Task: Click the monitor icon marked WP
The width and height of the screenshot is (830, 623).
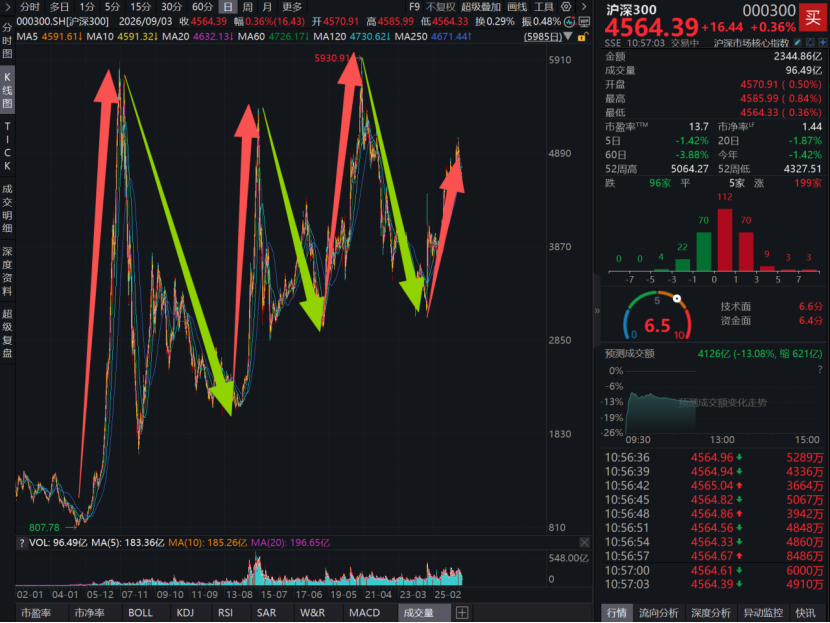Action: 584,22
